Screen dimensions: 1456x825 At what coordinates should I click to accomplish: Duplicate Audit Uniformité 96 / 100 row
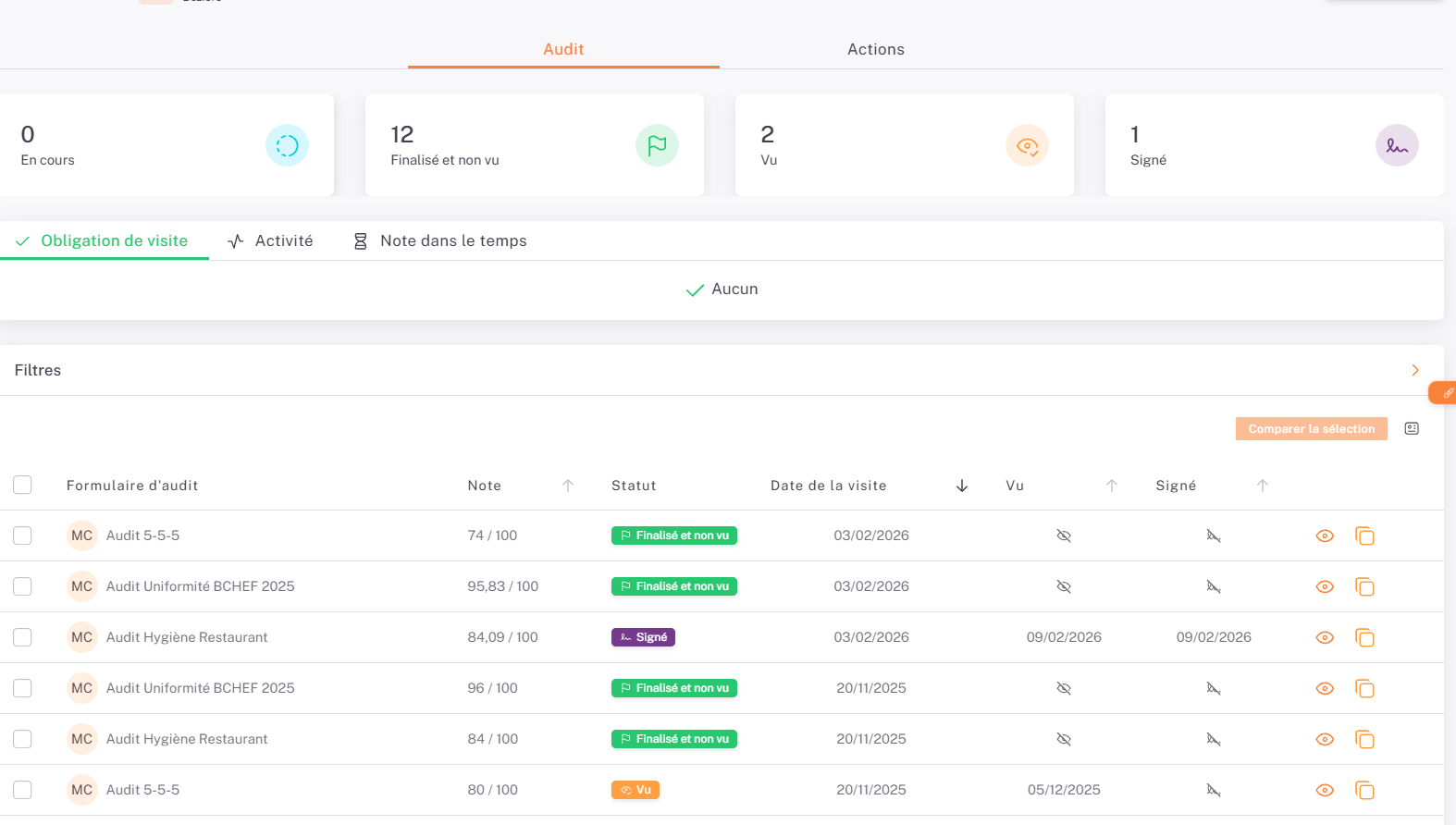pos(1364,689)
